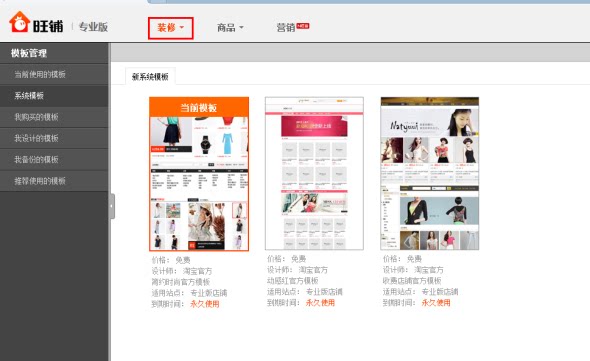Collapse the sidebar using the handle arrow

(112, 206)
